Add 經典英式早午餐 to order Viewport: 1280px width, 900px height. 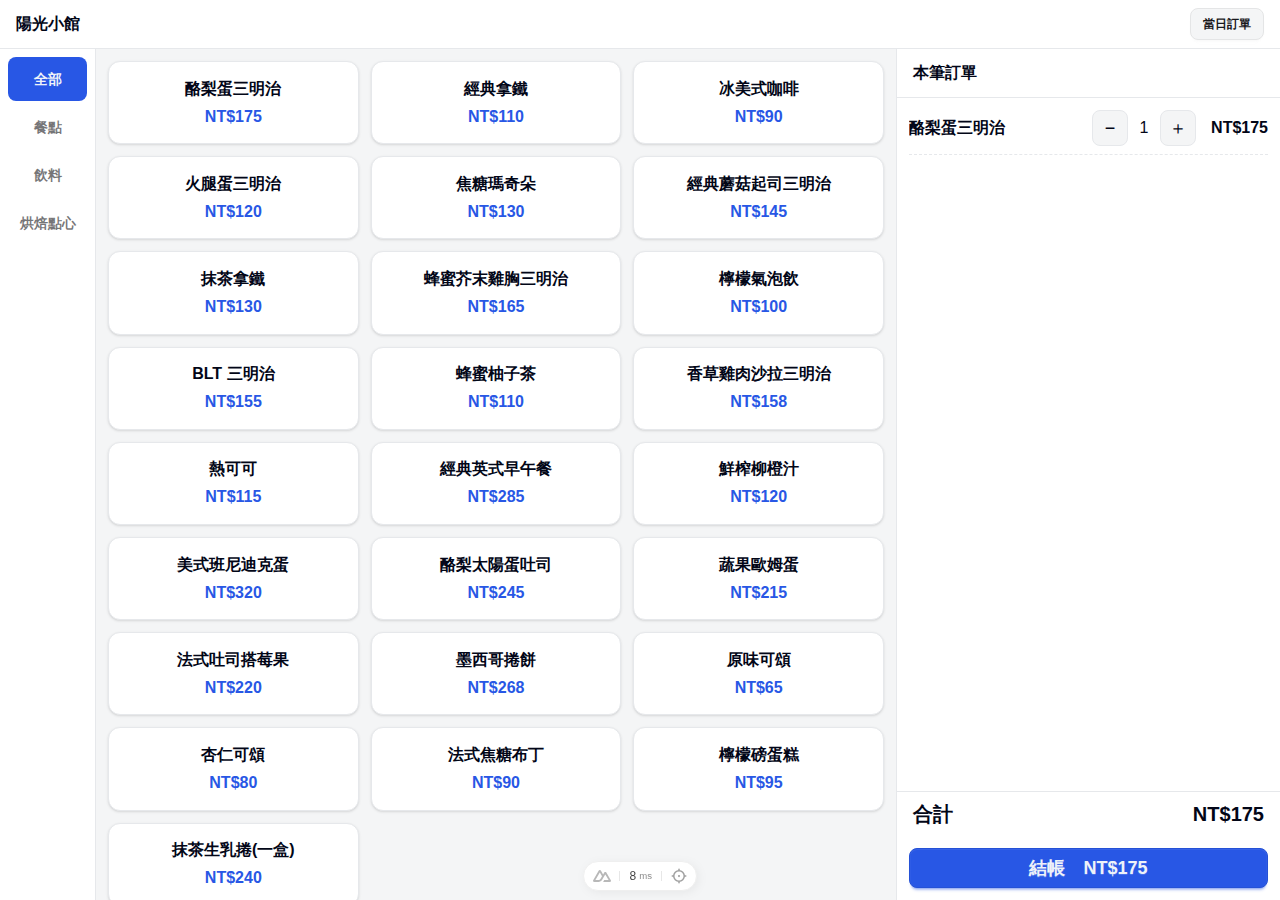(x=496, y=483)
